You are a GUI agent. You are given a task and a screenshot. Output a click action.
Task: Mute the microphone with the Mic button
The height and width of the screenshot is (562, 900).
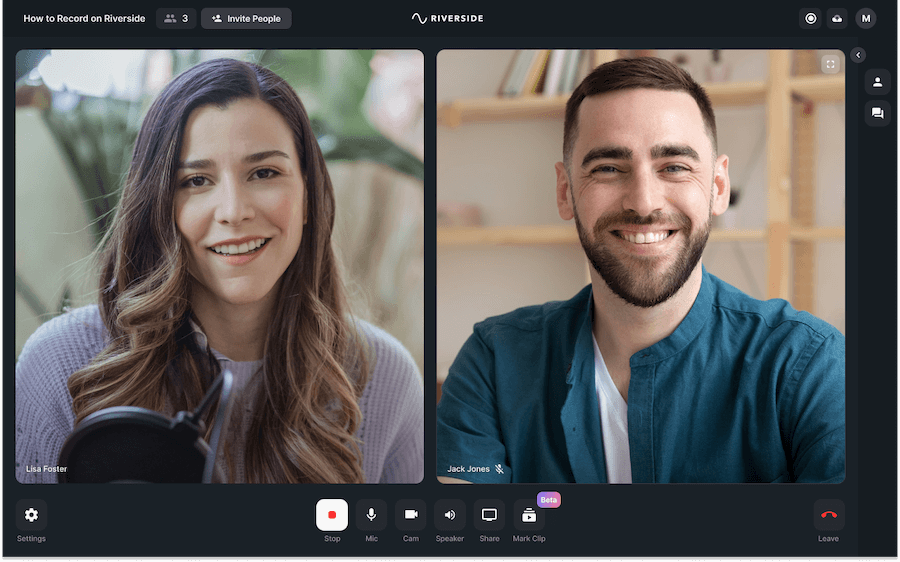coord(371,514)
